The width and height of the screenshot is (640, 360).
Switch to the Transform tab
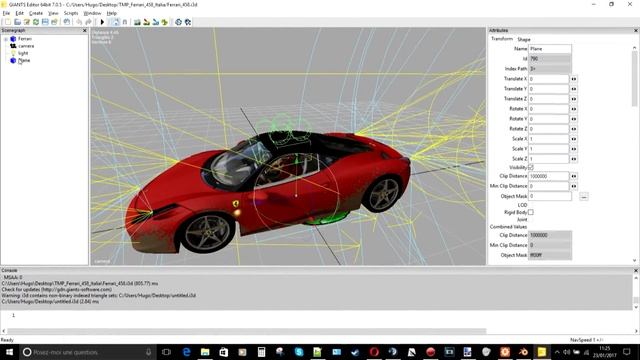click(502, 39)
